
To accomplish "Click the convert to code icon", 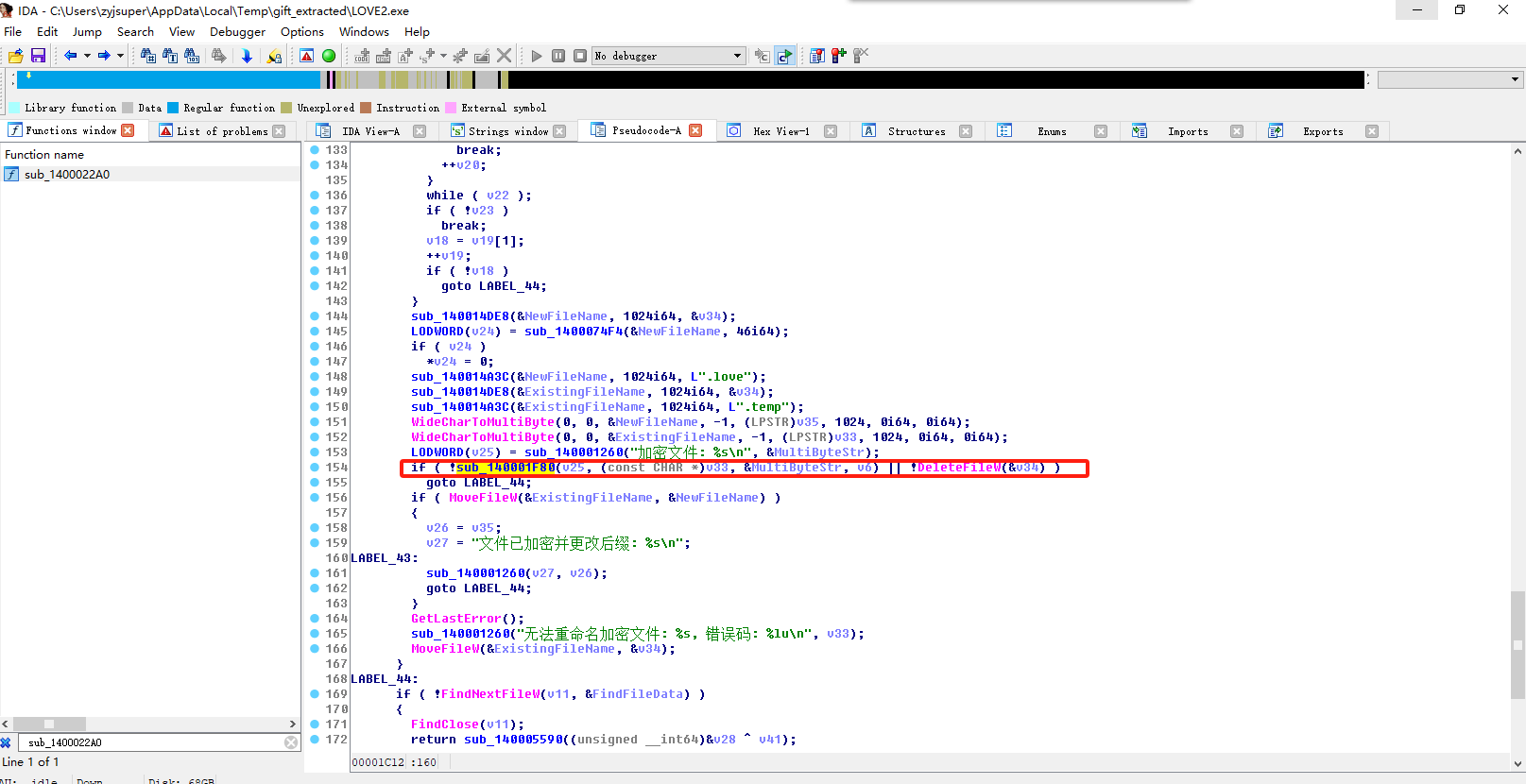I will [x=362, y=56].
